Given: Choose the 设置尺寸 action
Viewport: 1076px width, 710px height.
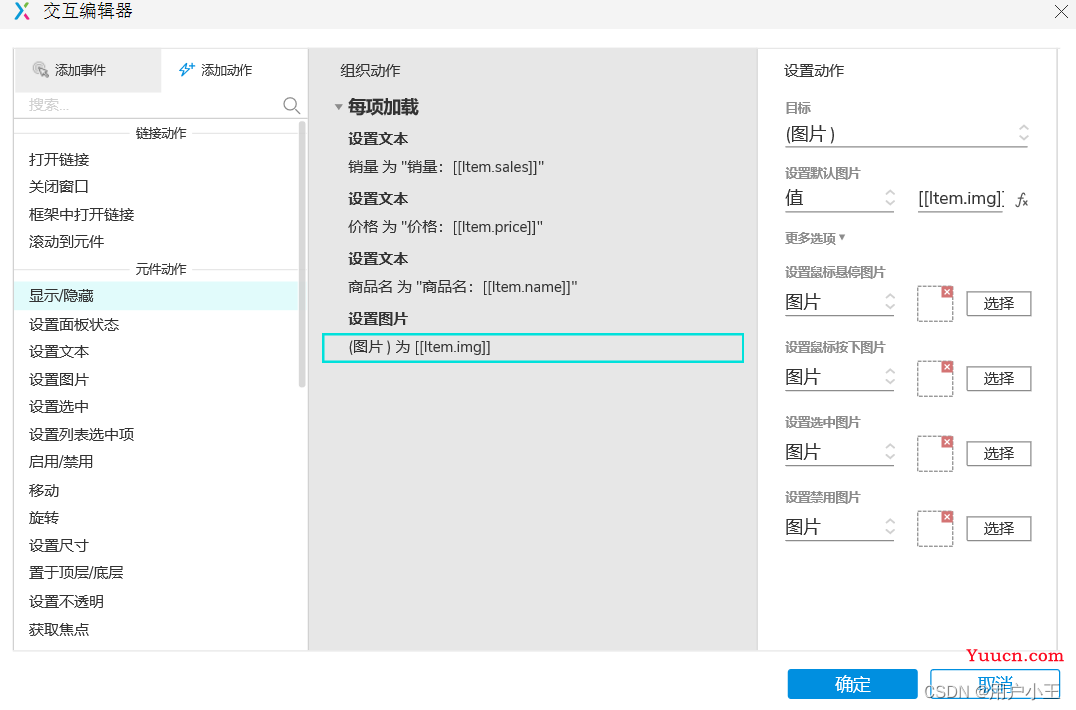Looking at the screenshot, I should pyautogui.click(x=59, y=545).
